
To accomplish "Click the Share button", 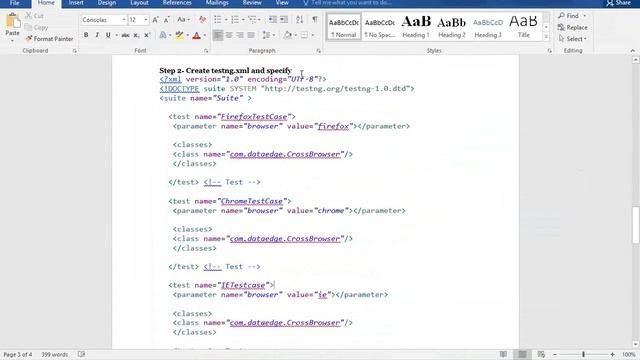I will pyautogui.click(x=619, y=3).
